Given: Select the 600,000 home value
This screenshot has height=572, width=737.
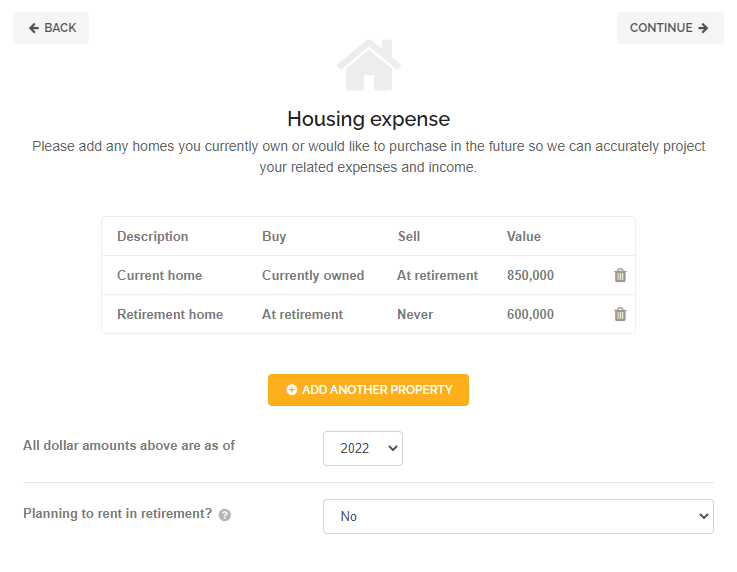Looking at the screenshot, I should (530, 314).
